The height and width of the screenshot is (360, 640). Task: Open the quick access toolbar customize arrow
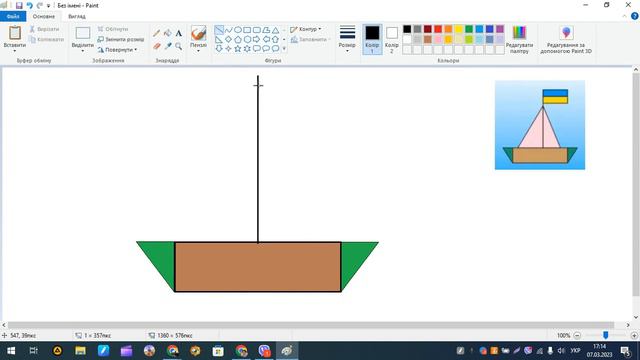point(49,6)
